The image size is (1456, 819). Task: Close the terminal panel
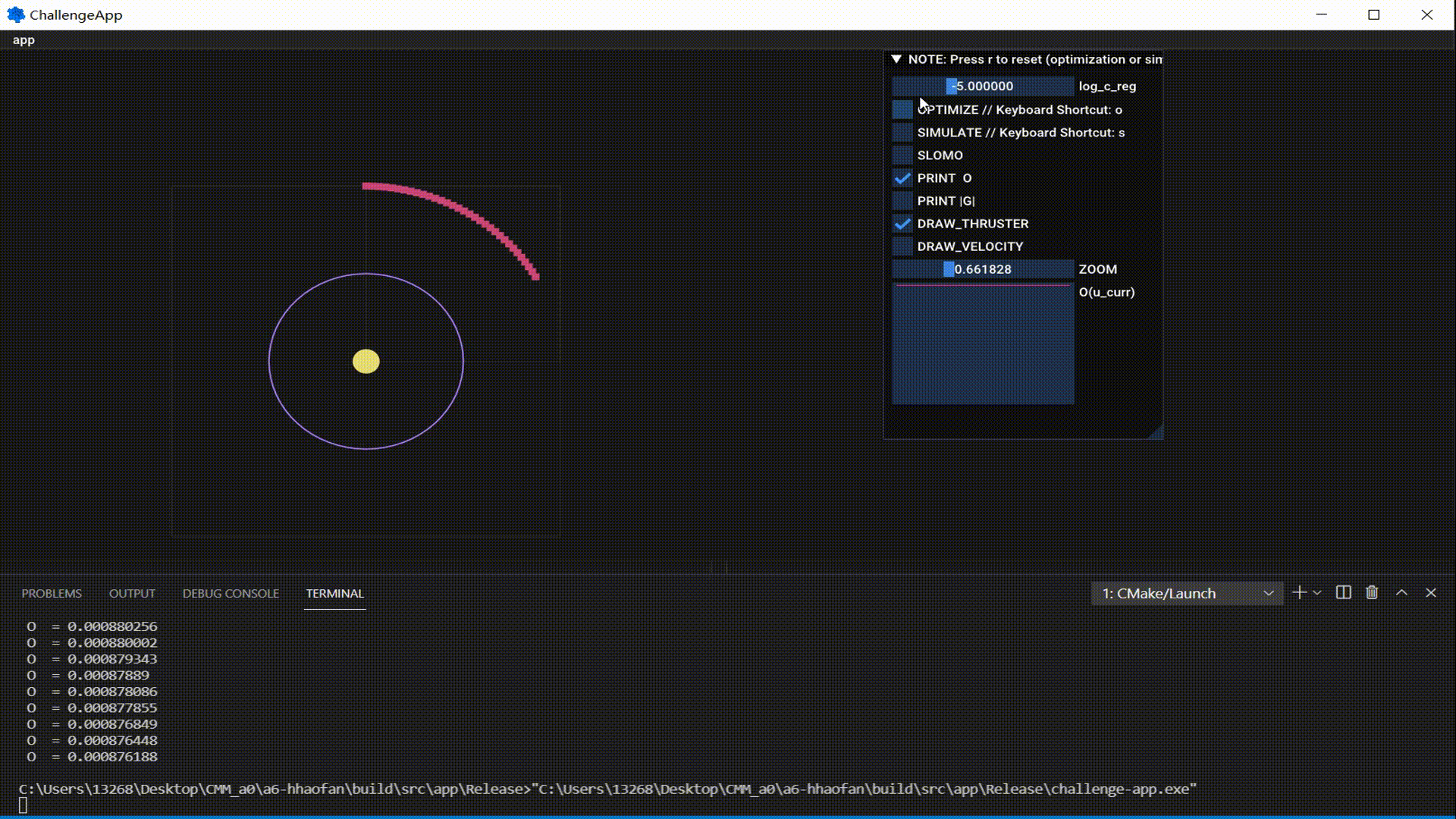(1431, 593)
